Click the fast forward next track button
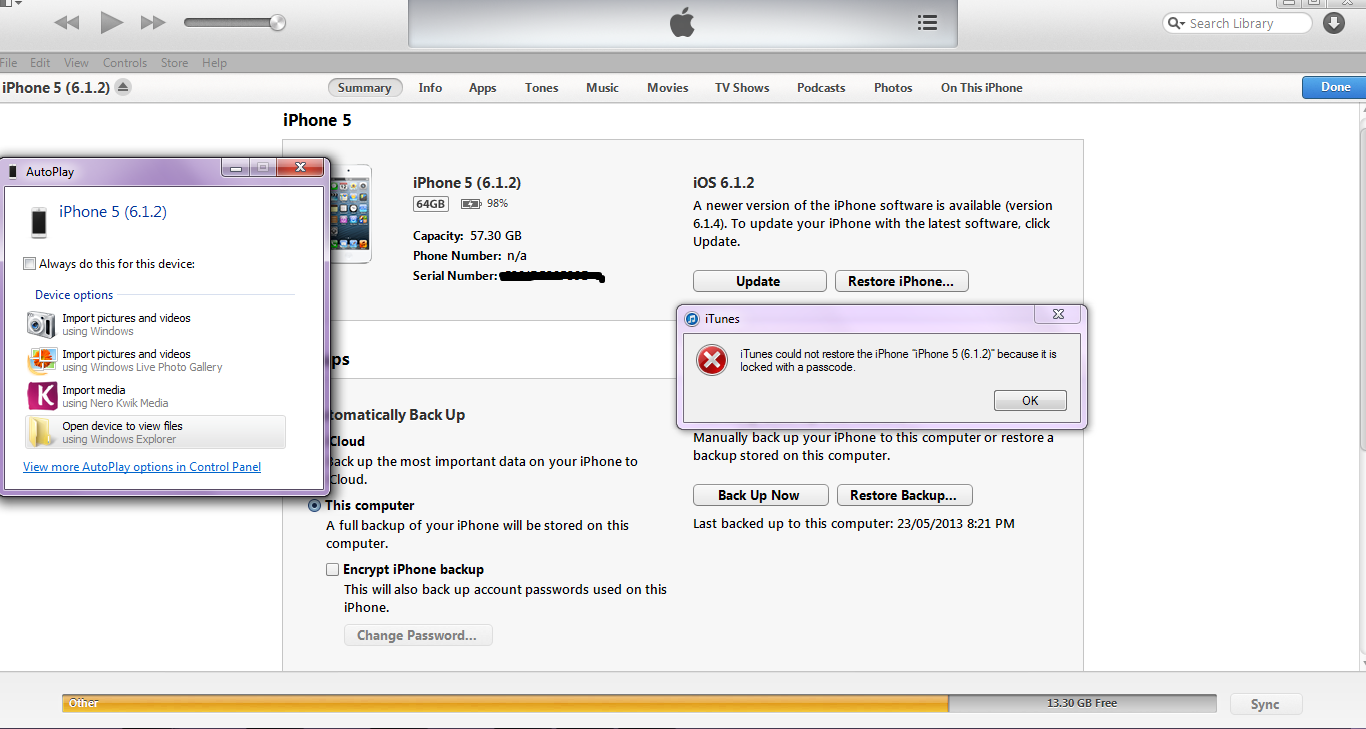1366x729 pixels. click(x=153, y=22)
